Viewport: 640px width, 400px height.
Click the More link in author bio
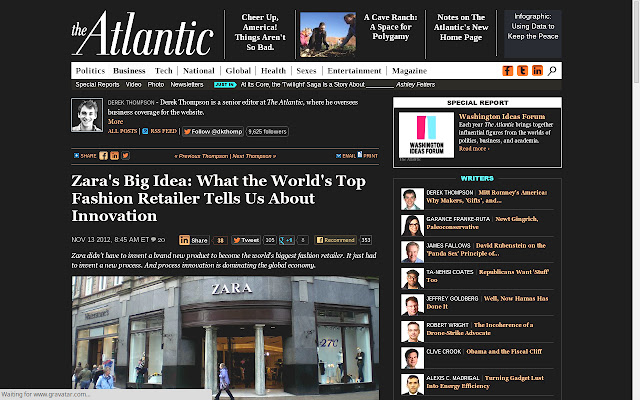click(116, 122)
